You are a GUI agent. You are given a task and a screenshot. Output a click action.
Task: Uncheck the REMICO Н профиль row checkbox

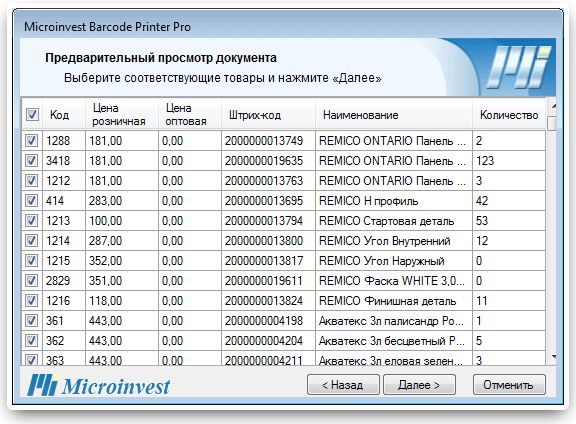[x=32, y=201]
